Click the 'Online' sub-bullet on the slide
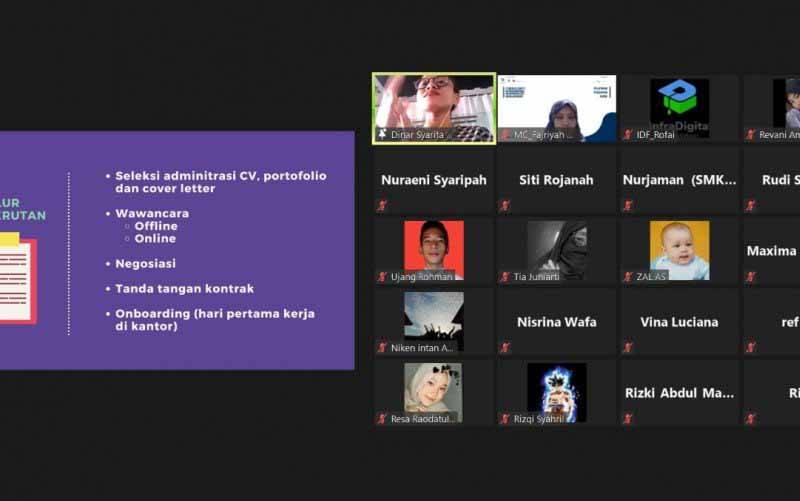Screen dimensions: 800x501 [x=155, y=239]
